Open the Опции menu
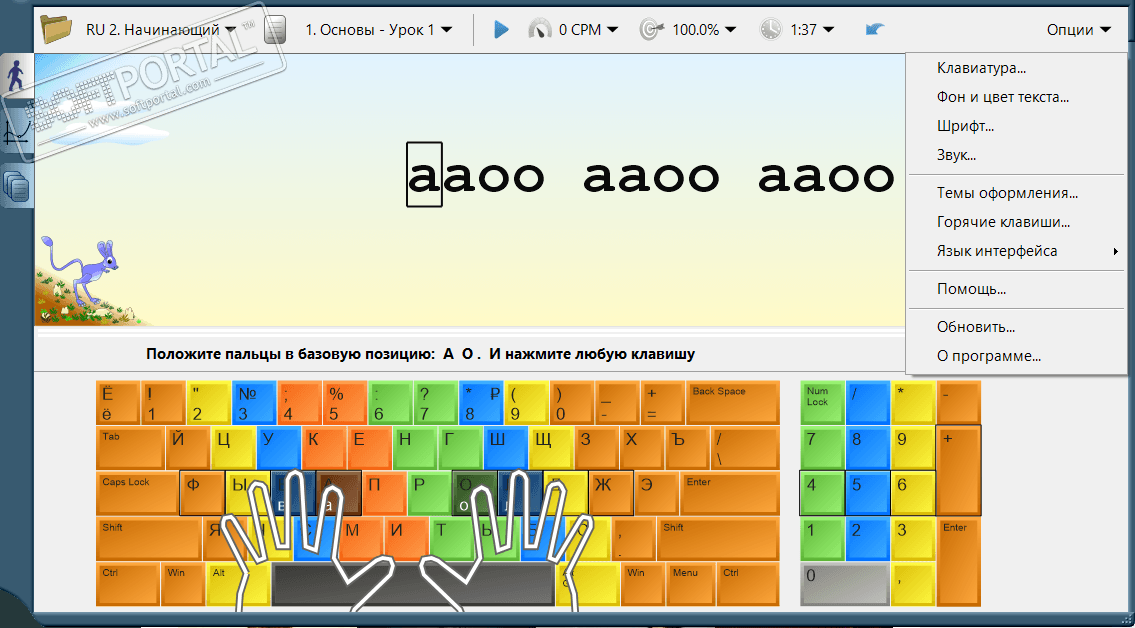Viewport: 1135px width, 628px height. pos(1078,30)
